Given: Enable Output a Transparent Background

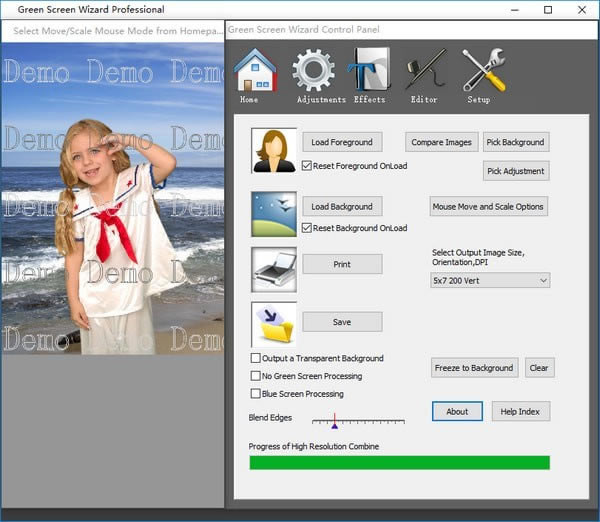Looking at the screenshot, I should (x=256, y=358).
